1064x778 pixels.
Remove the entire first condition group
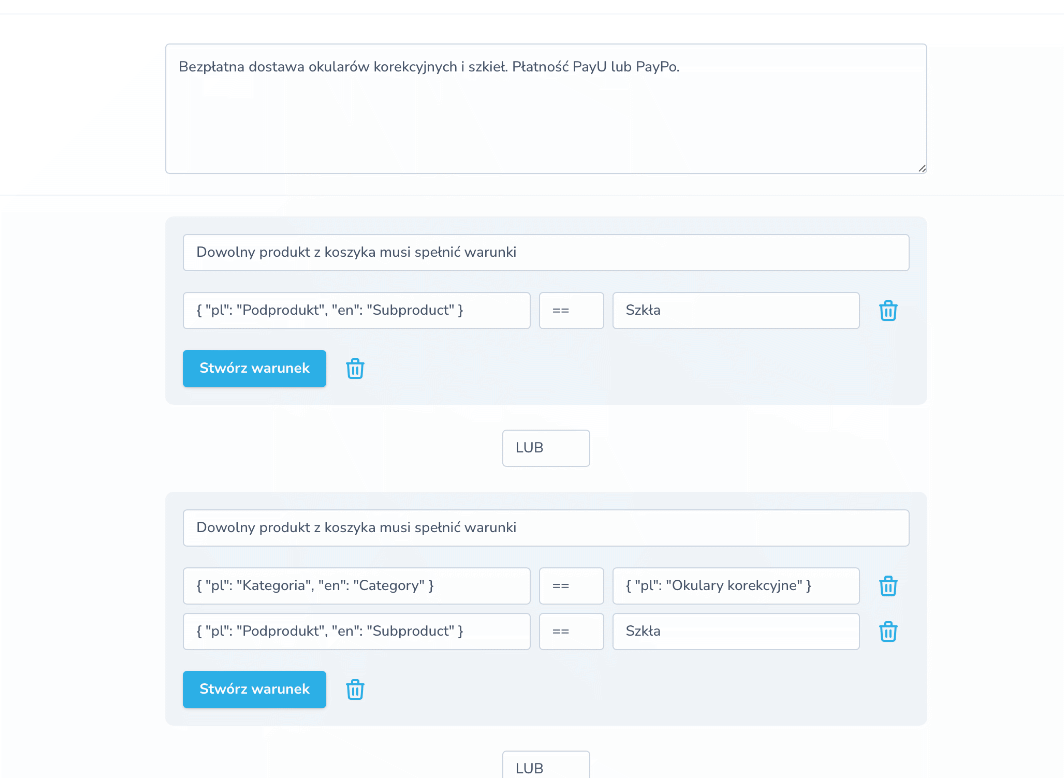(x=355, y=369)
